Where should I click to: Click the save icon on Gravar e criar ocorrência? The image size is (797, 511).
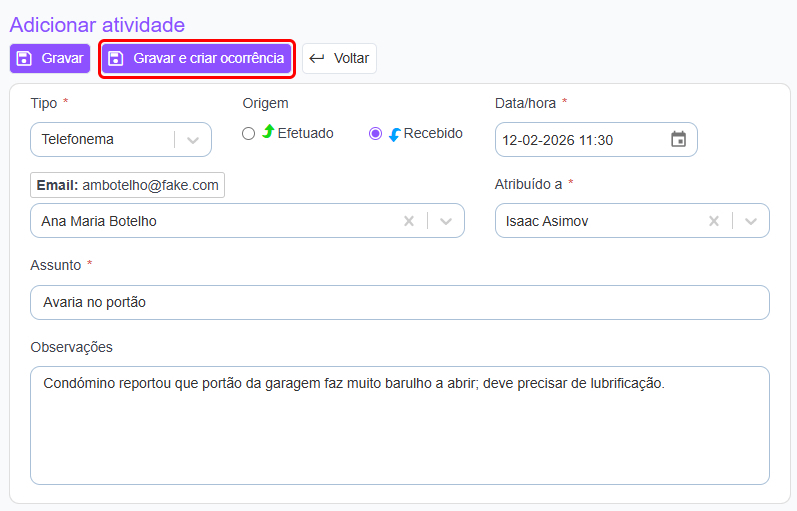(x=116, y=58)
